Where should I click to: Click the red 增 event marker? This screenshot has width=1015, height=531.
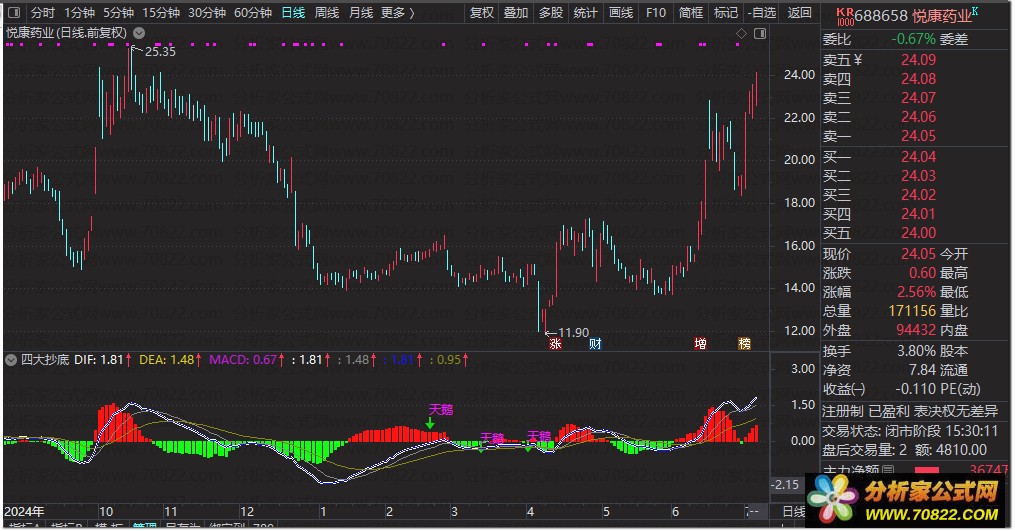pos(701,343)
